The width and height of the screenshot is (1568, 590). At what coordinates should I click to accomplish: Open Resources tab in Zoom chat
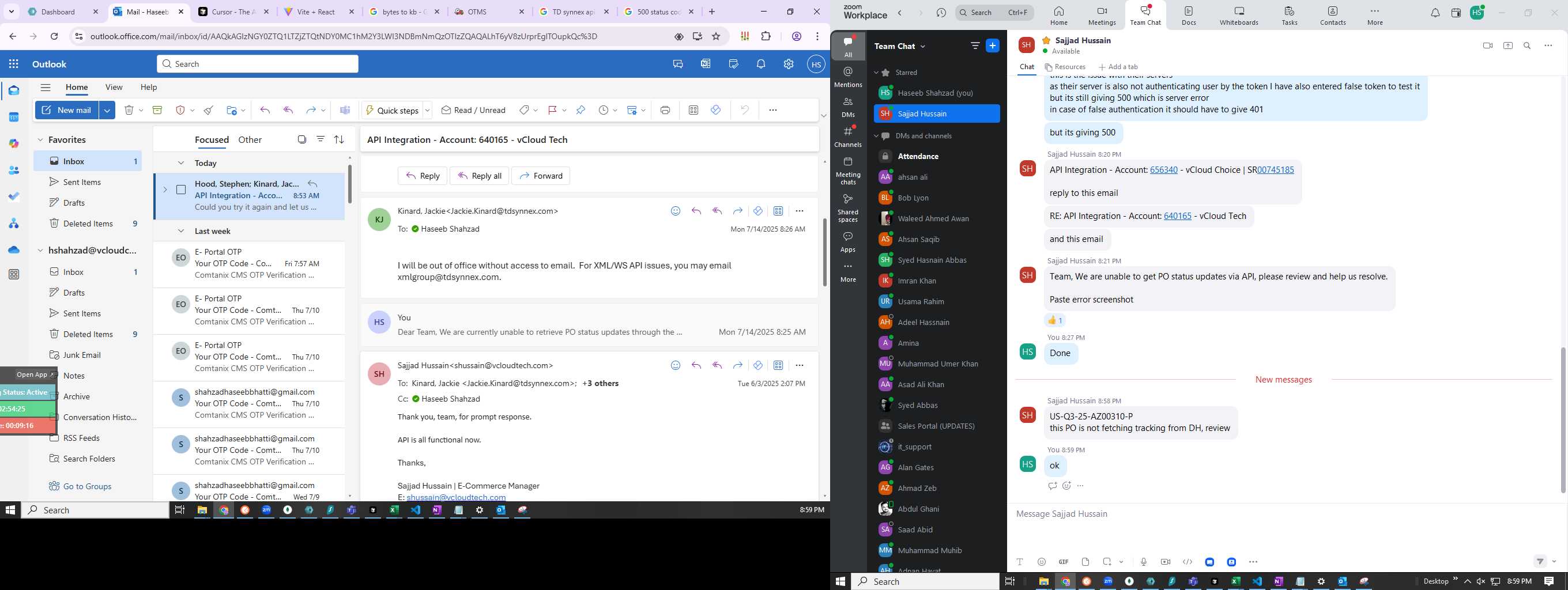click(1065, 67)
